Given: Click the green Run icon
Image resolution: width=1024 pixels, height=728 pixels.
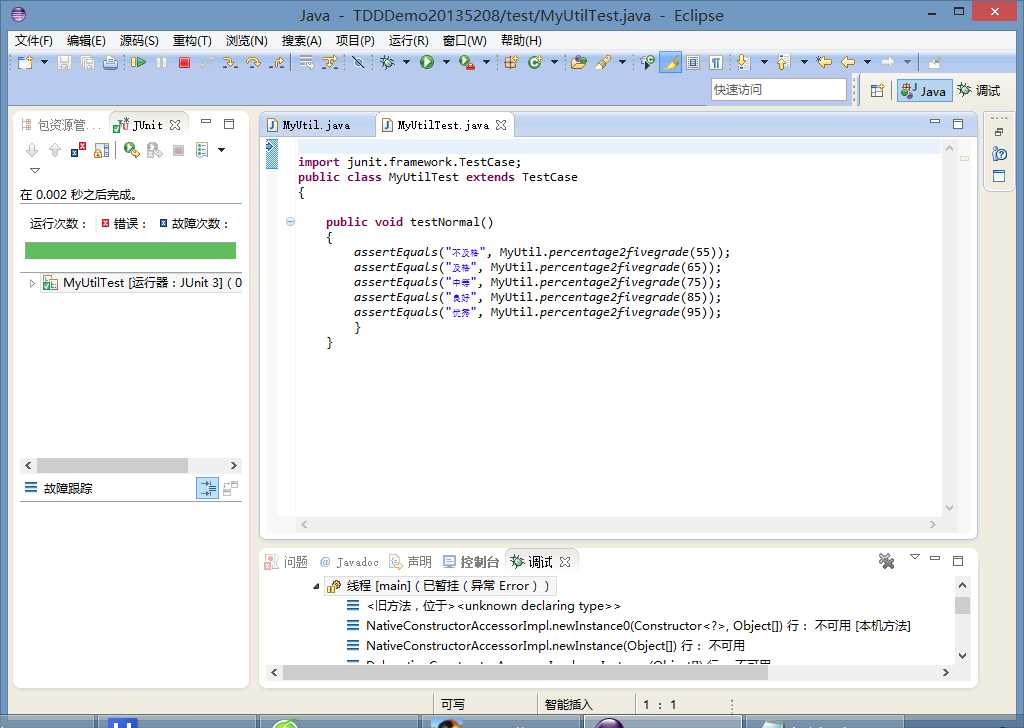Looking at the screenshot, I should tap(427, 63).
